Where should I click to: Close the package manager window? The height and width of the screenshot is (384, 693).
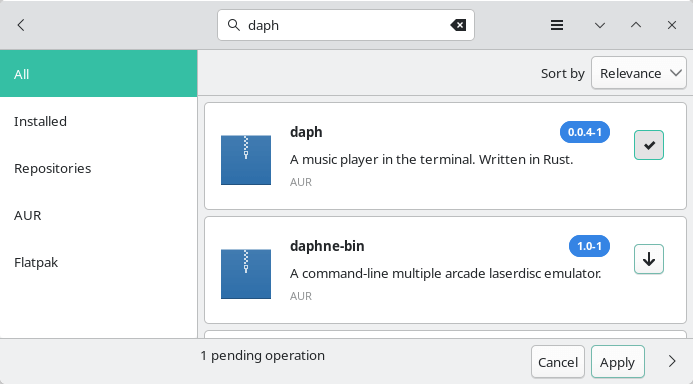(x=672, y=25)
